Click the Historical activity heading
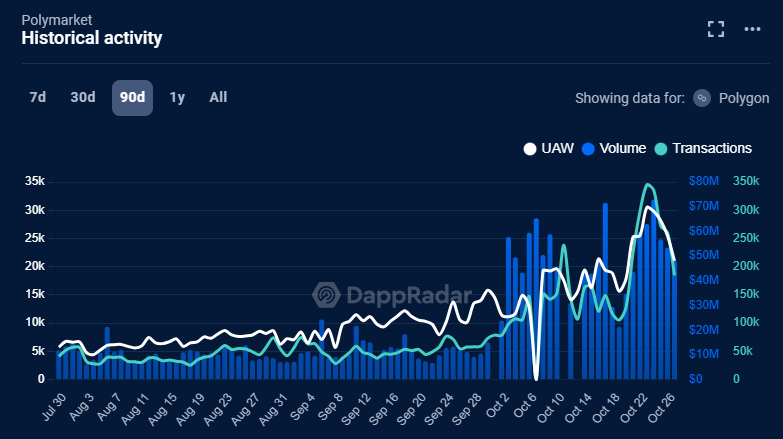Viewport: 783px width, 439px height. pos(92,38)
